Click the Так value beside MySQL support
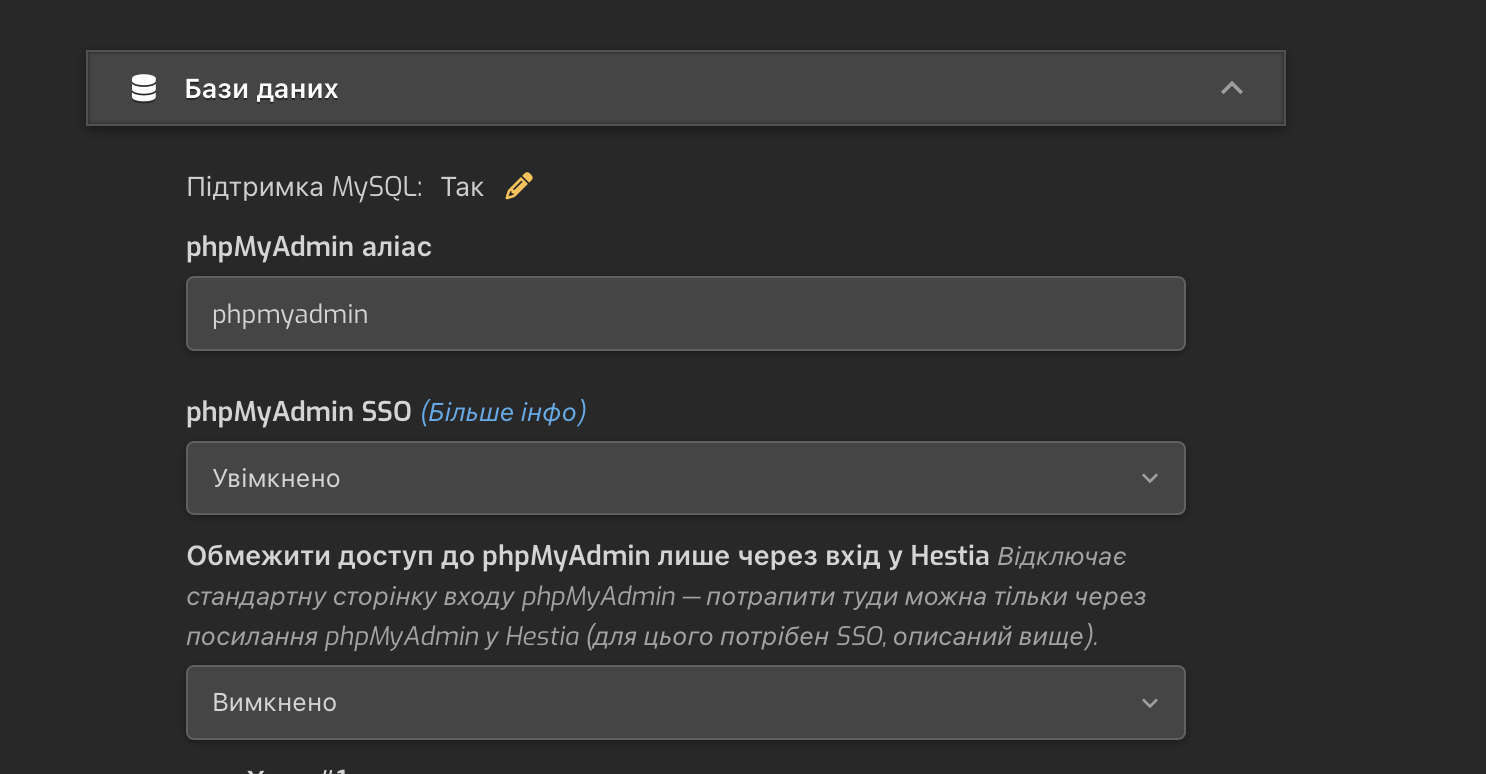 pyautogui.click(x=462, y=187)
